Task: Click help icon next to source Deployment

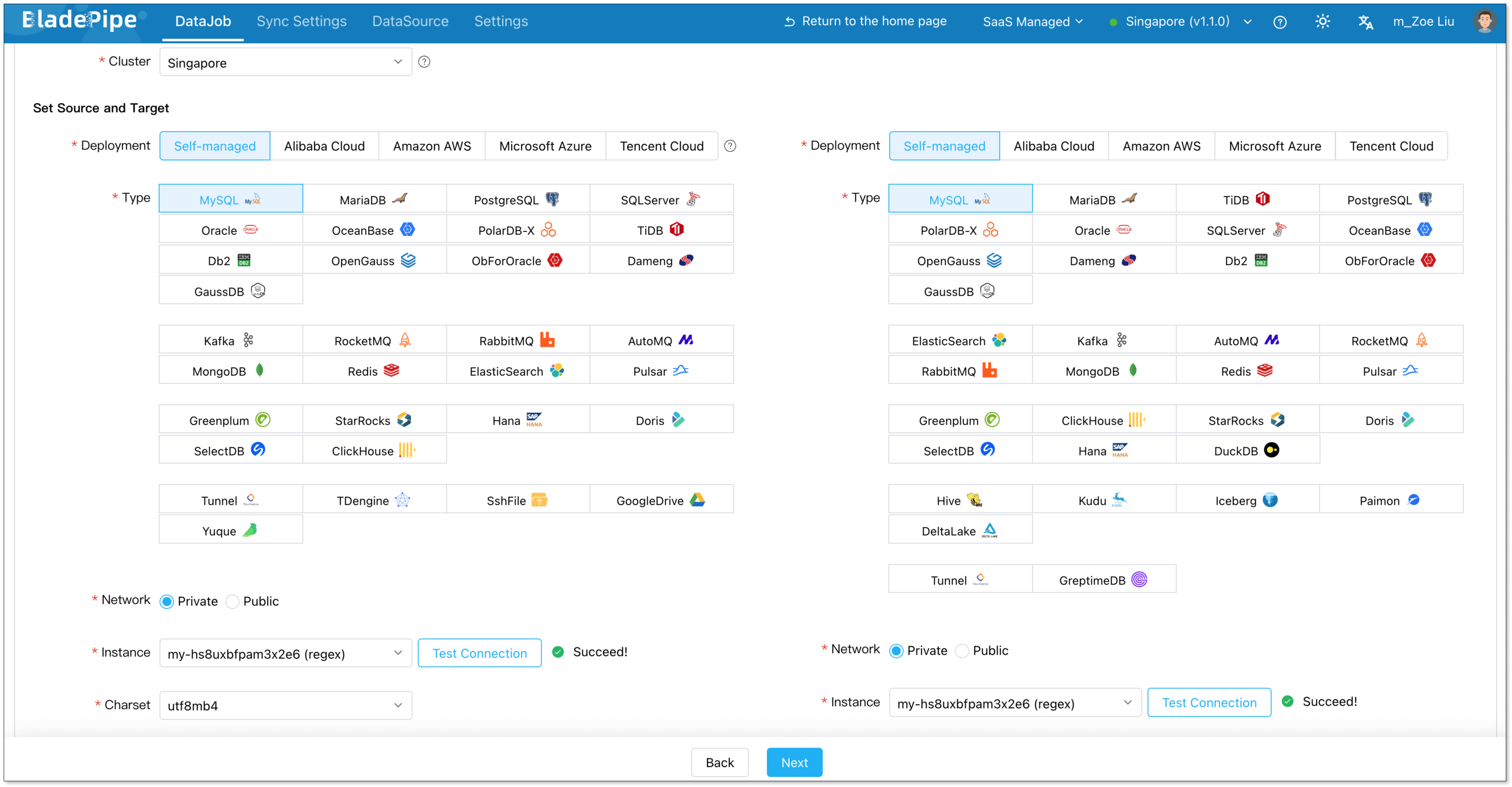Action: coord(730,146)
